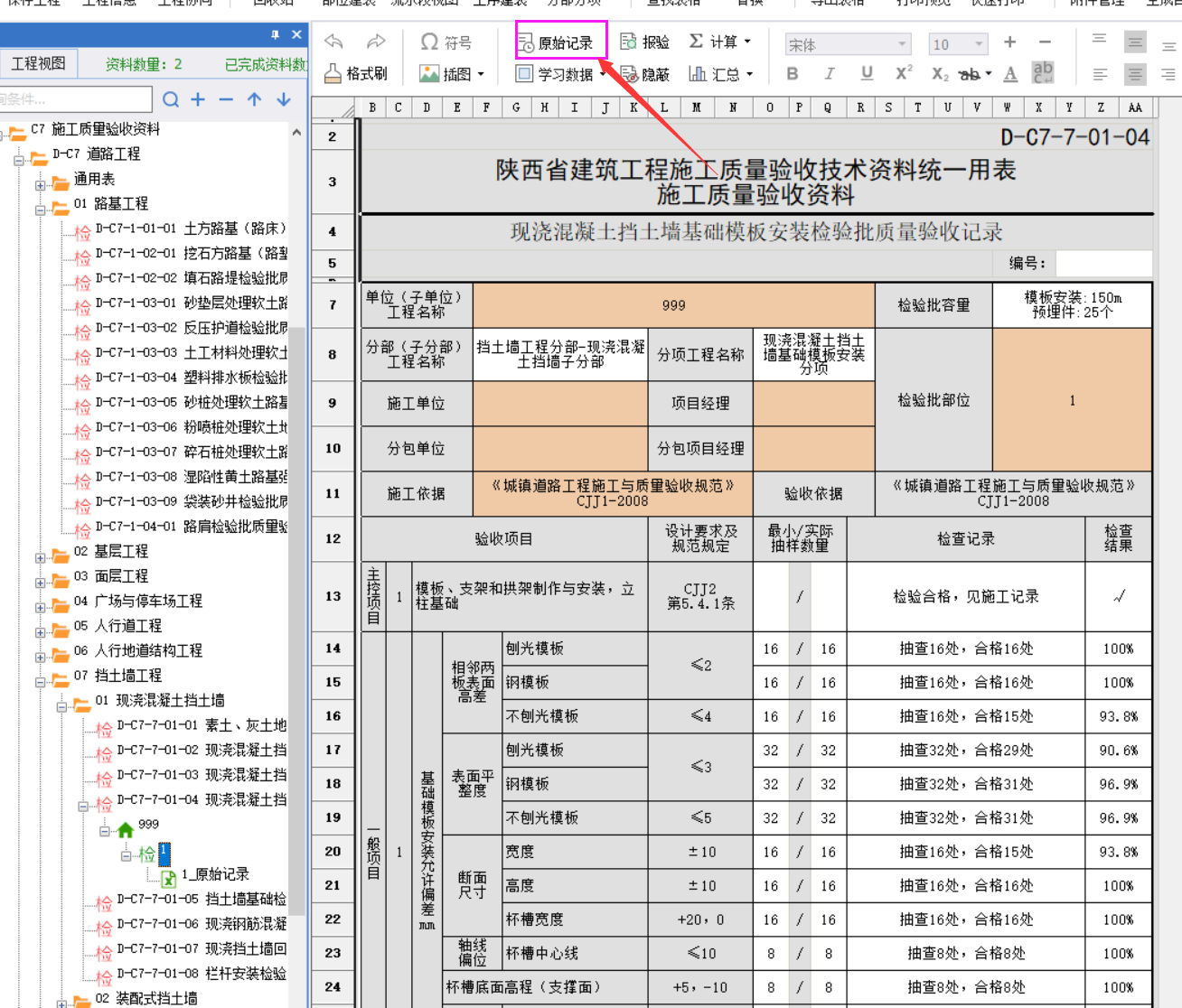This screenshot has width=1182, height=1008.
Task: Select tree item D-C7-7-01-08 栏杆安装检验
Action: pos(202,974)
